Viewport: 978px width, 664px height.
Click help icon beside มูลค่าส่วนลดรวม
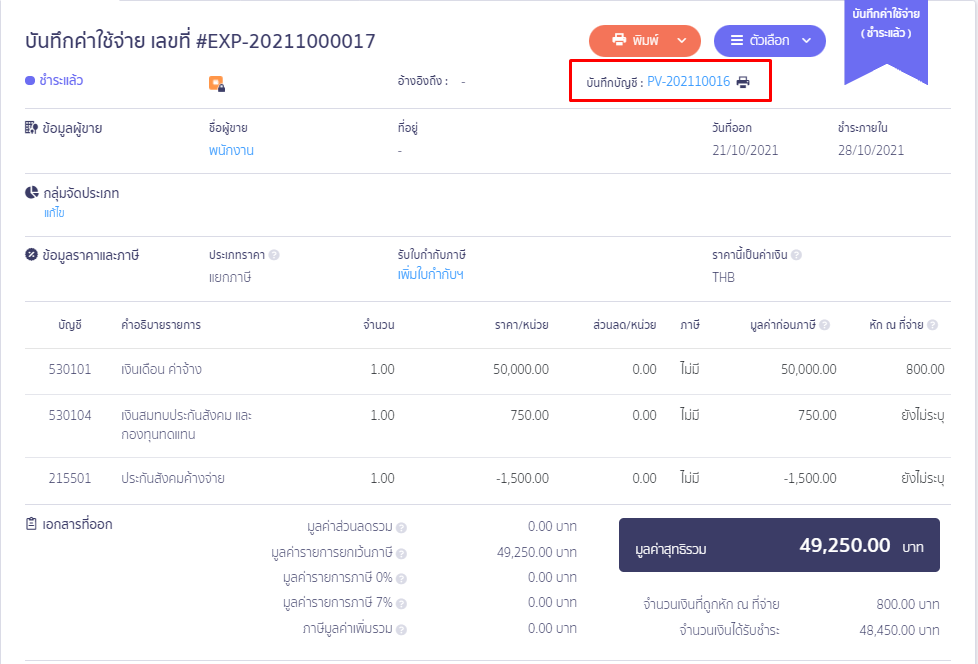(x=401, y=527)
